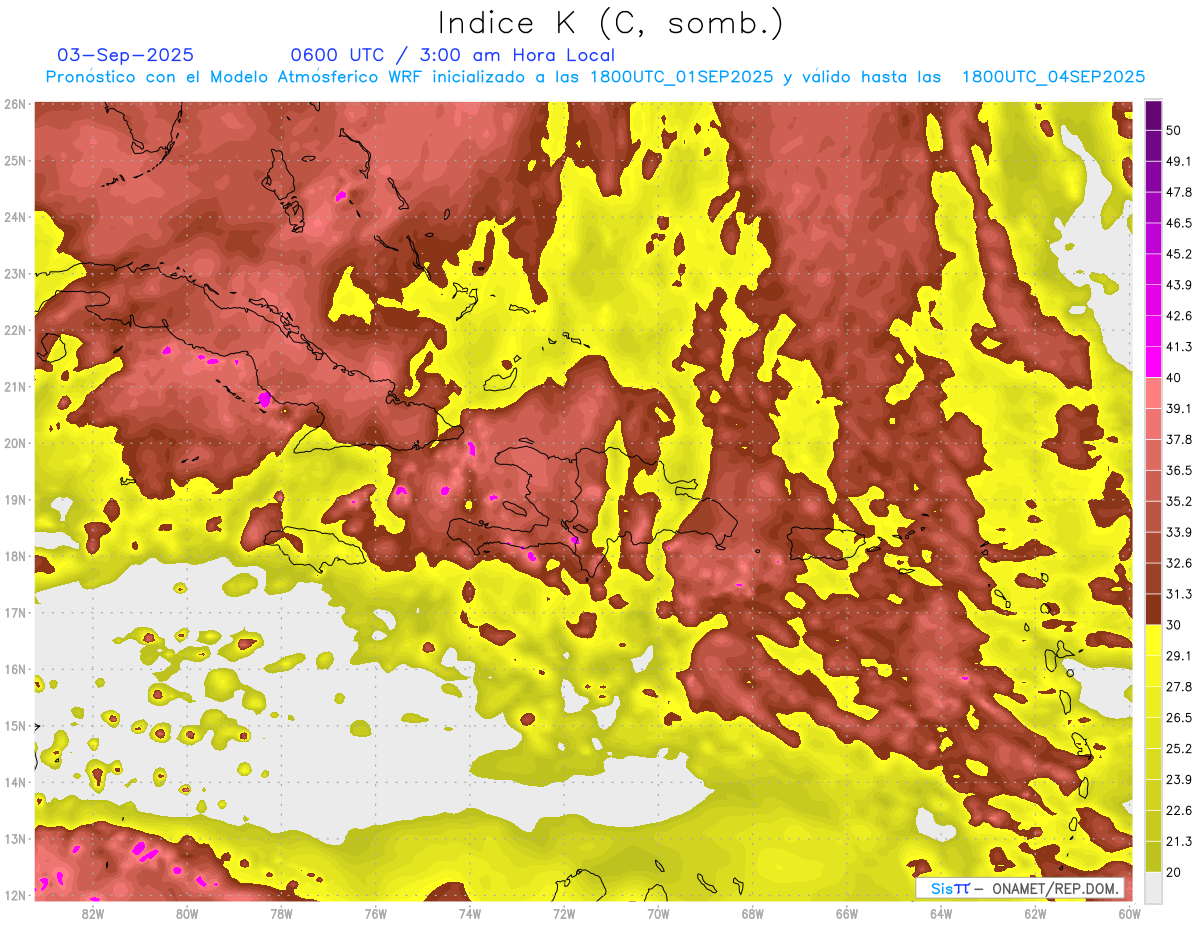Click the '22N' latitude label
The image size is (1200, 927).
tap(15, 330)
